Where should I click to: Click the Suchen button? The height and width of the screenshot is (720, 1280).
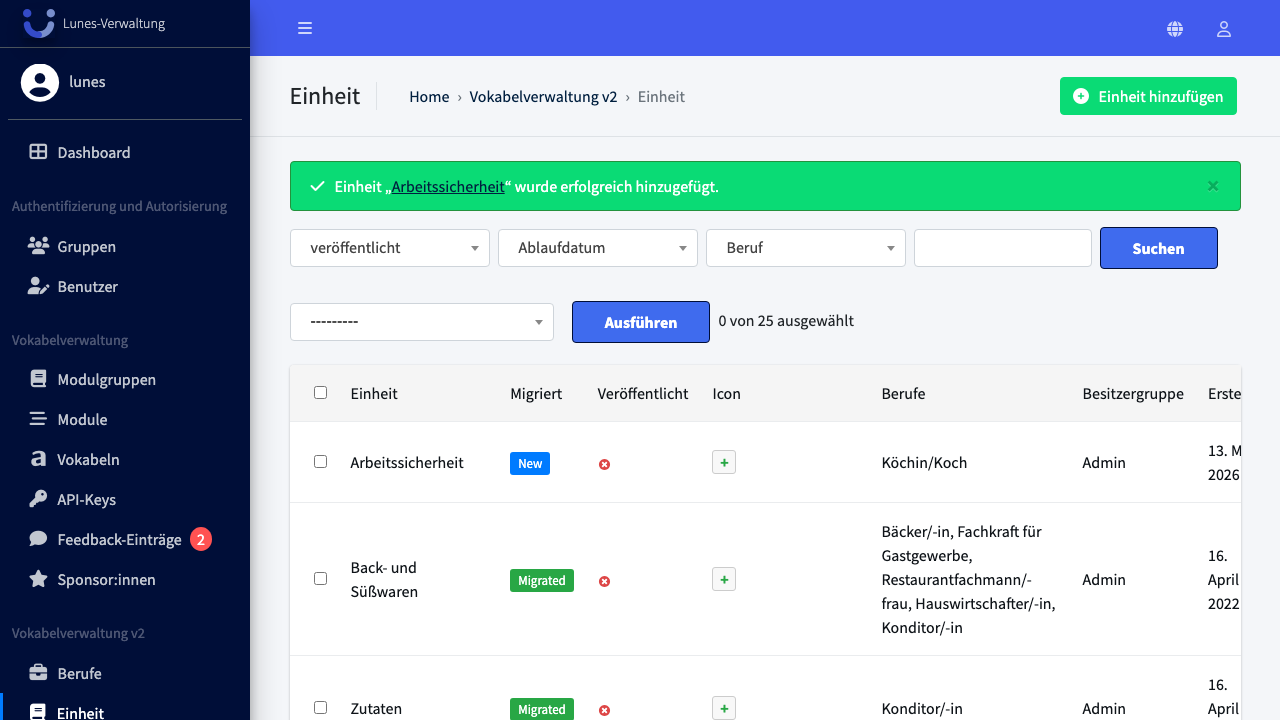(1159, 248)
